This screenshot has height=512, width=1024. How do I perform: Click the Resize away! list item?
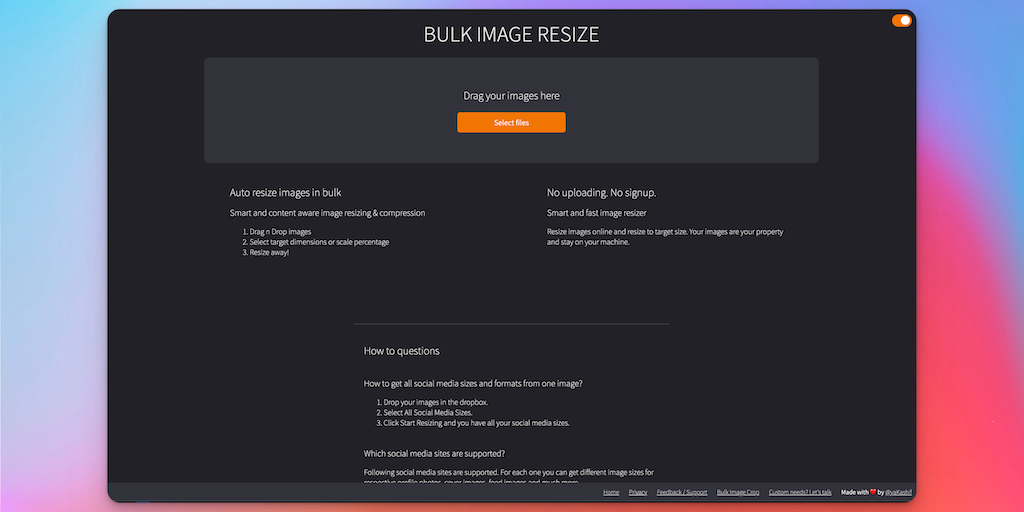pos(269,253)
